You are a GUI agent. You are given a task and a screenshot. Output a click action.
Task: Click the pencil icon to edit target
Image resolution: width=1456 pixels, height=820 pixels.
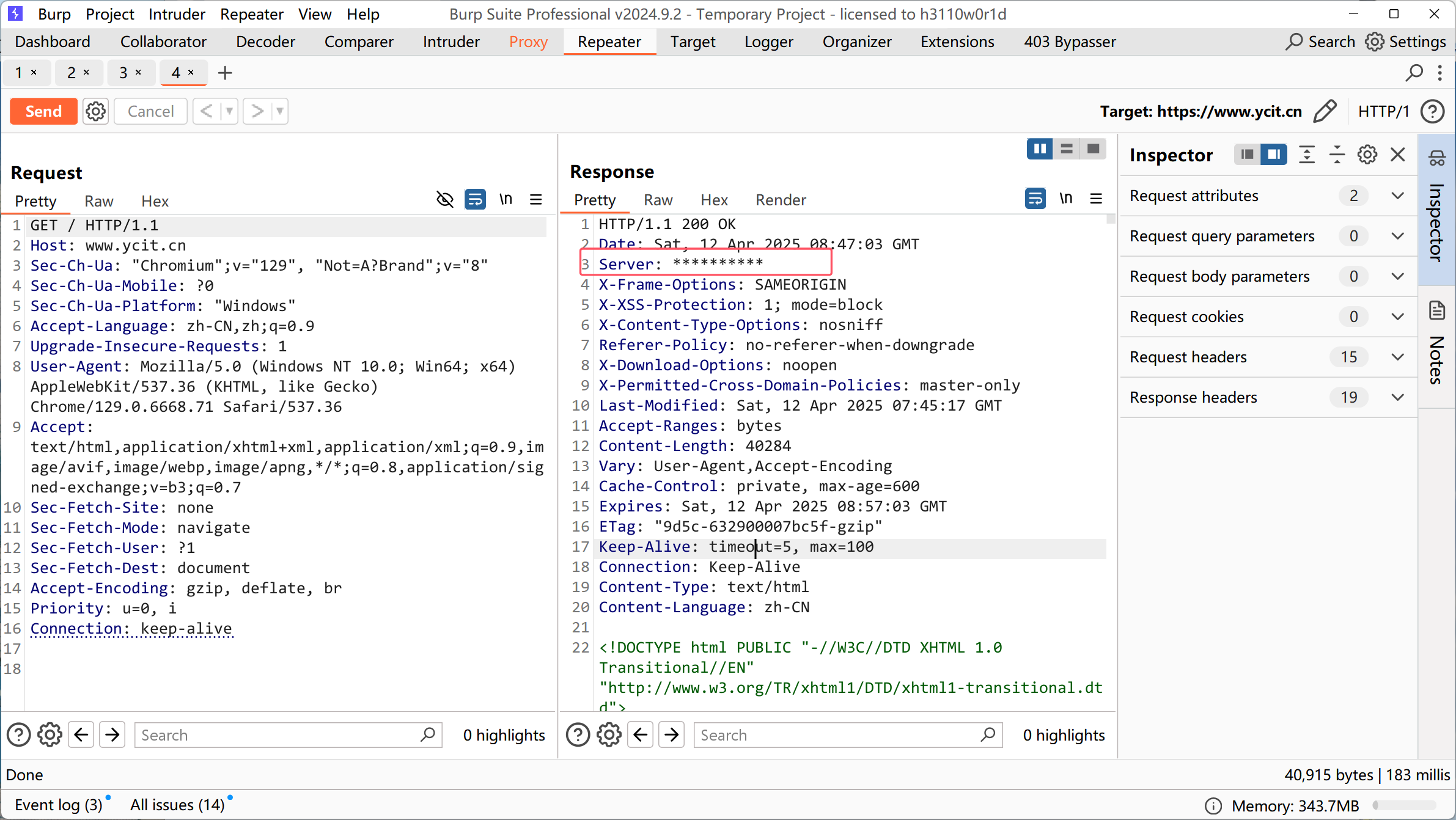pos(1325,111)
